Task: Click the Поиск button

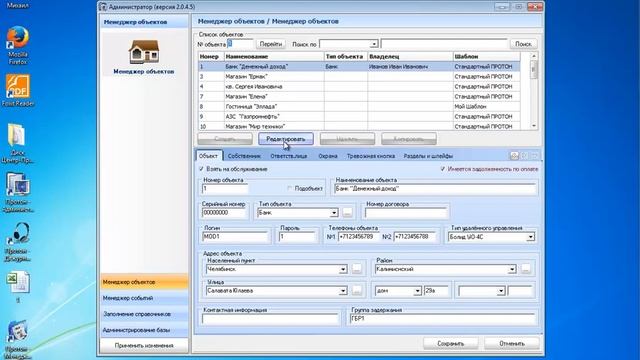Action: [523, 44]
